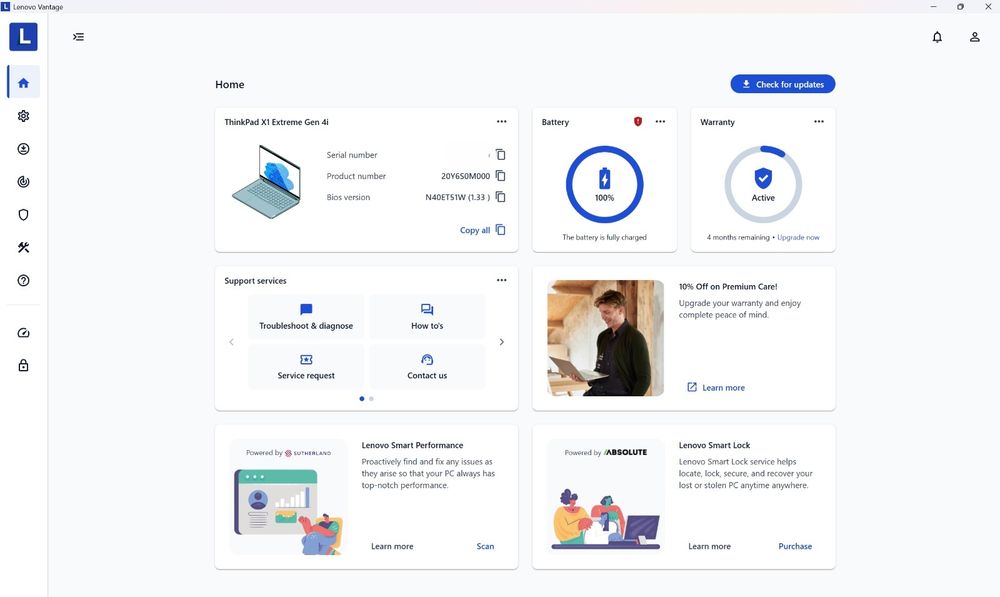1000x597 pixels.
Task: Open user account profile icon
Action: pos(974,37)
